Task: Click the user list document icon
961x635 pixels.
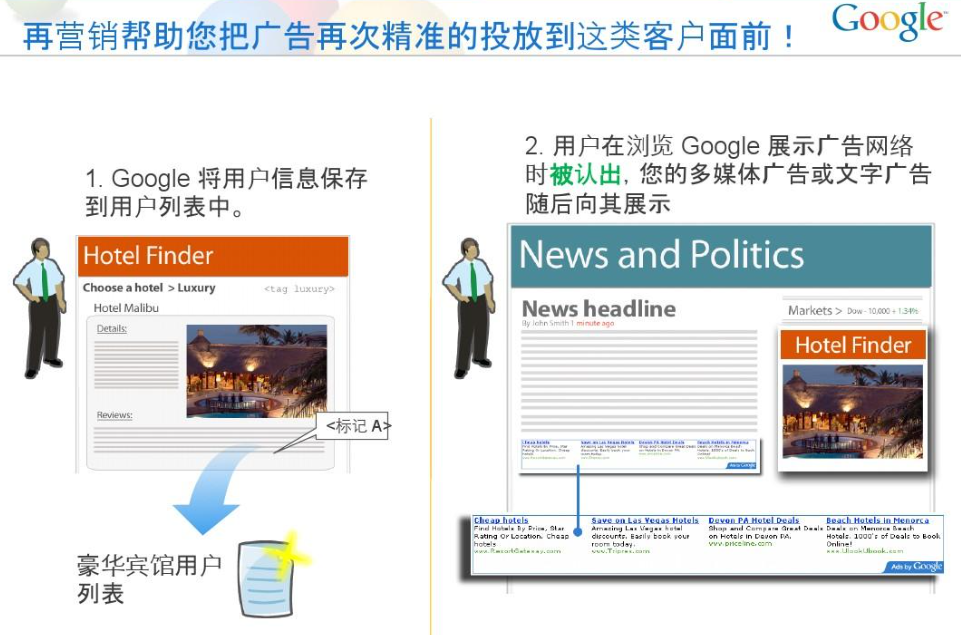Action: click(x=270, y=576)
